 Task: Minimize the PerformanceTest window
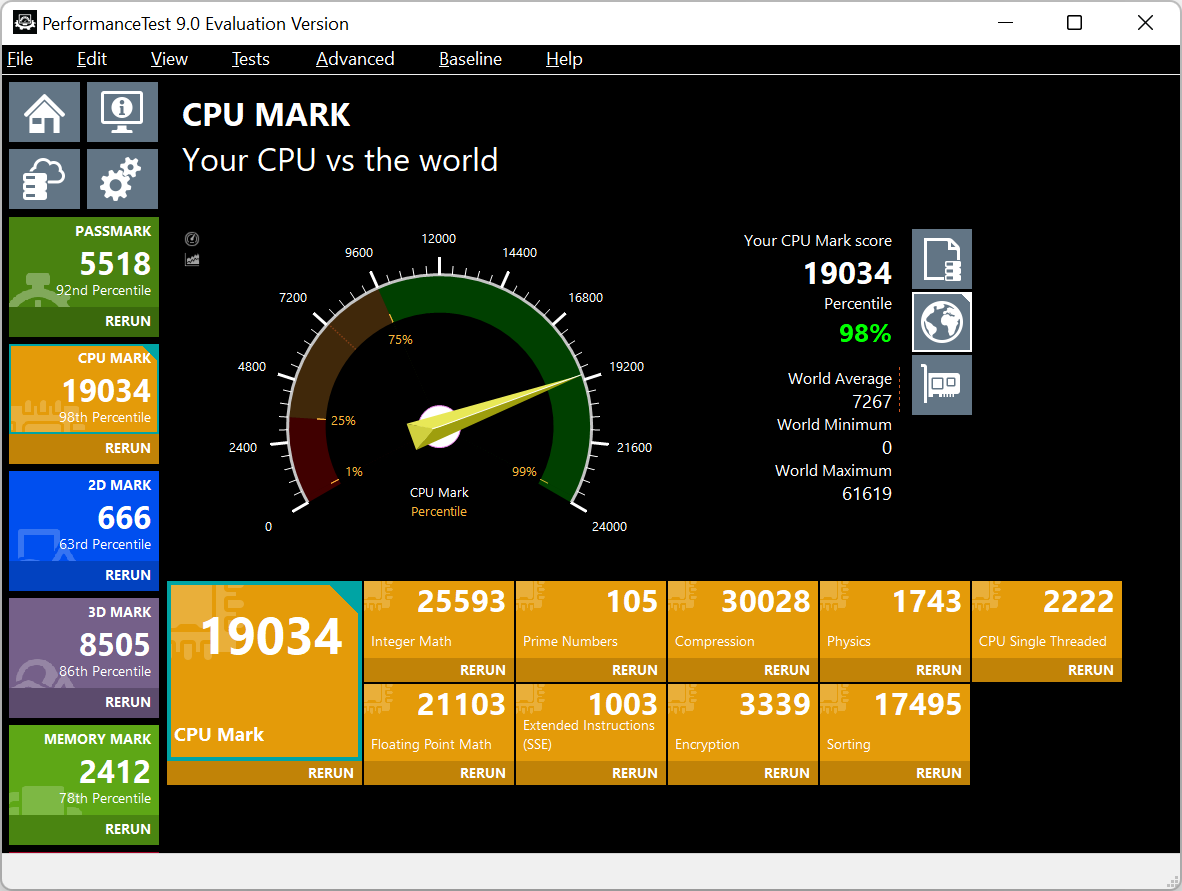pyautogui.click(x=1005, y=23)
